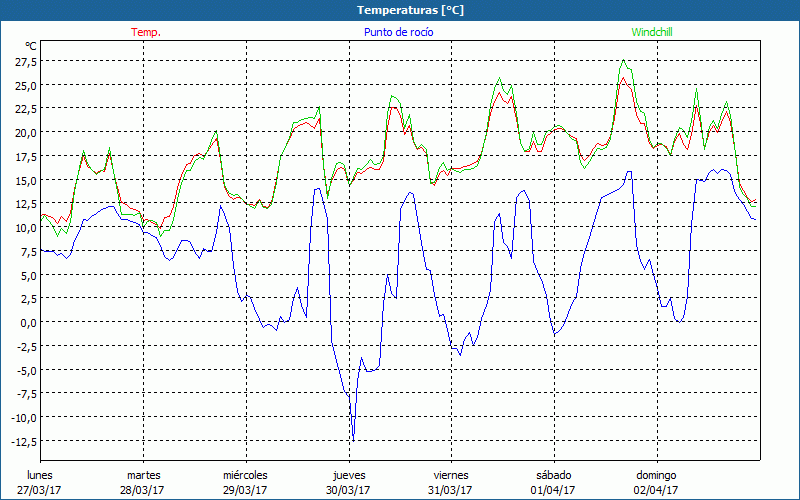Viewport: 800px width, 500px height.
Task: Click the 27,5 value on the temperature axis
Action: click(x=24, y=61)
